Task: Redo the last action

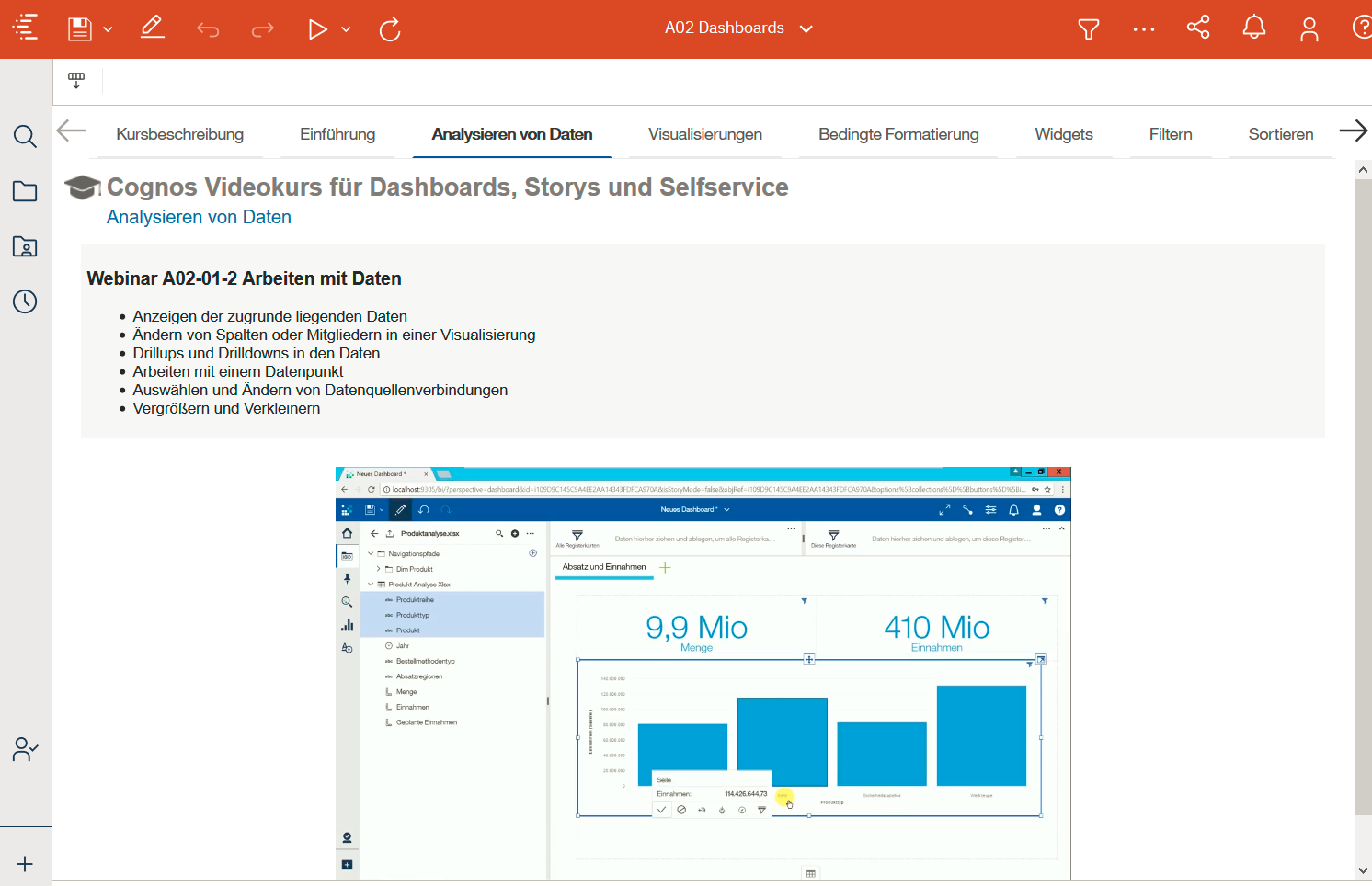Action: pyautogui.click(x=262, y=28)
